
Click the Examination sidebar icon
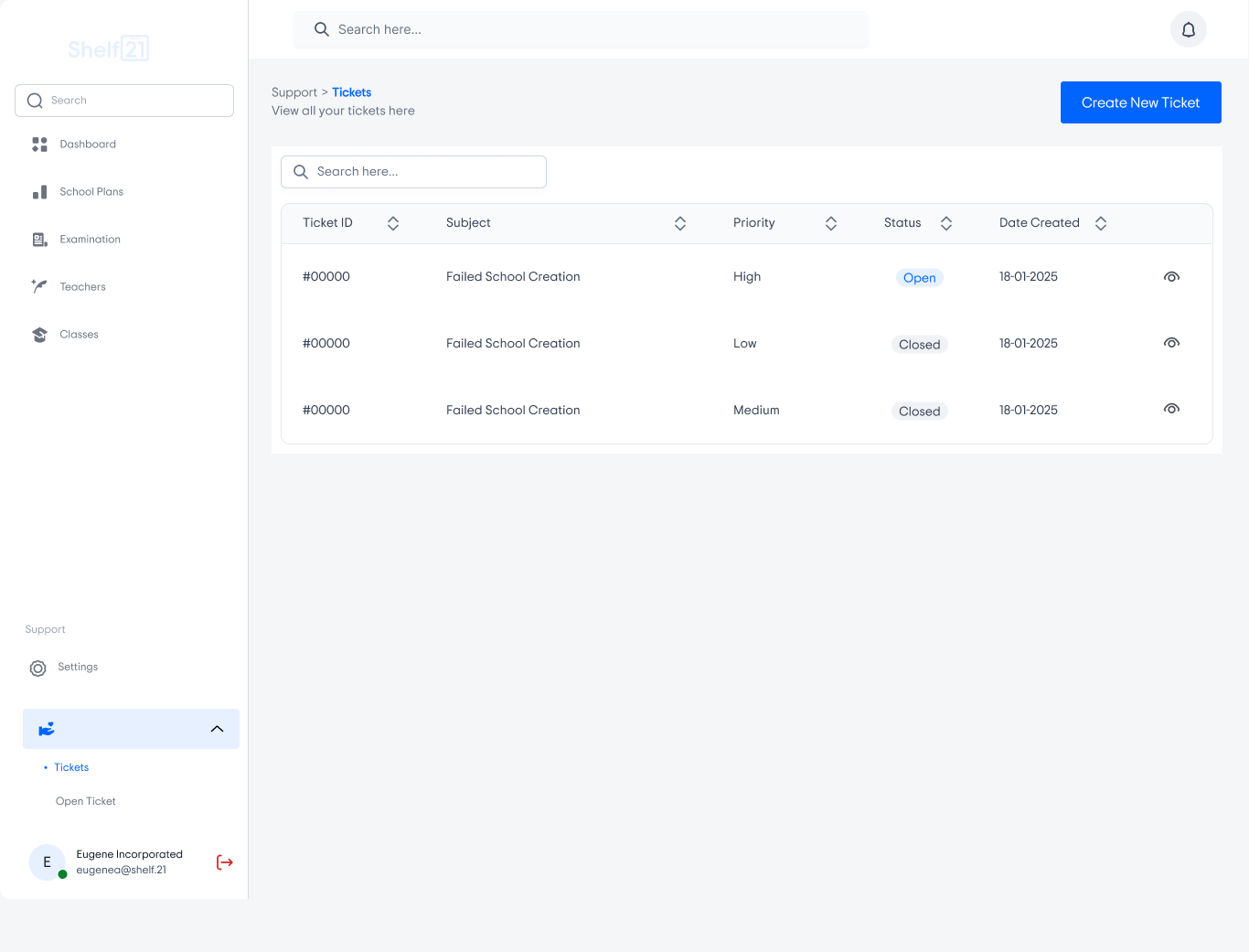(x=39, y=240)
